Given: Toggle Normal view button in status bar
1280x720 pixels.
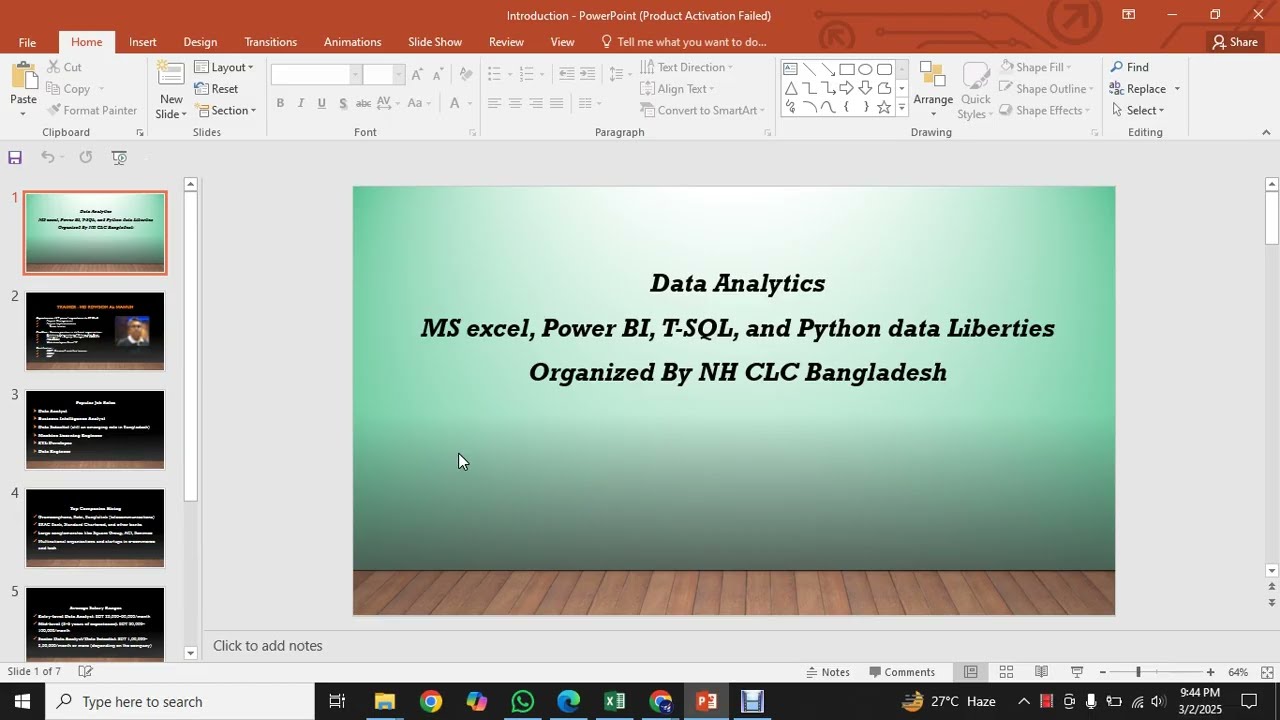Looking at the screenshot, I should [970, 672].
